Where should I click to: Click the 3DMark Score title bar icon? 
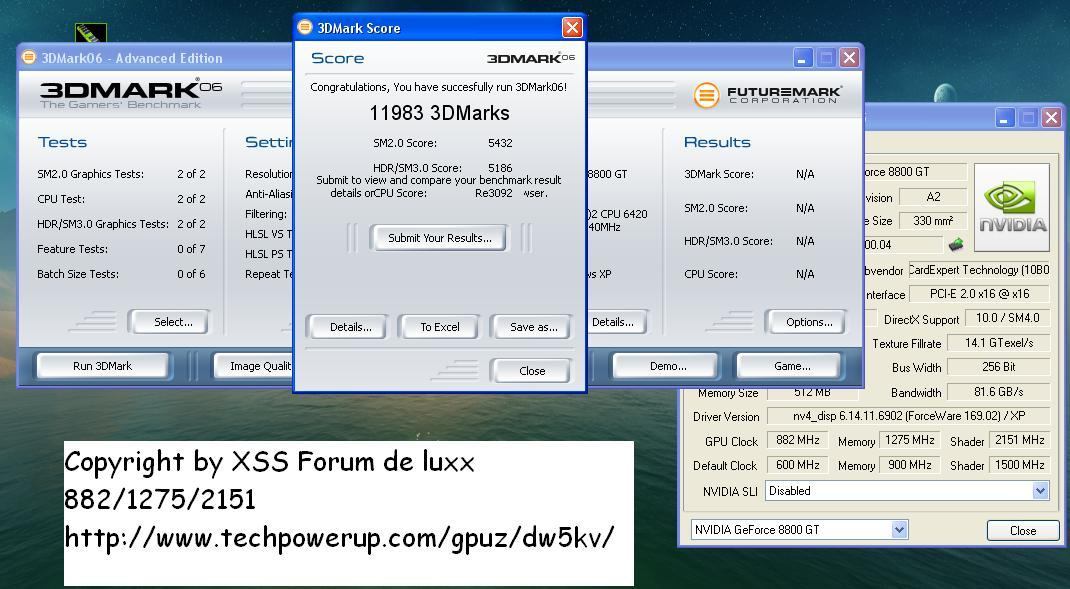click(305, 27)
